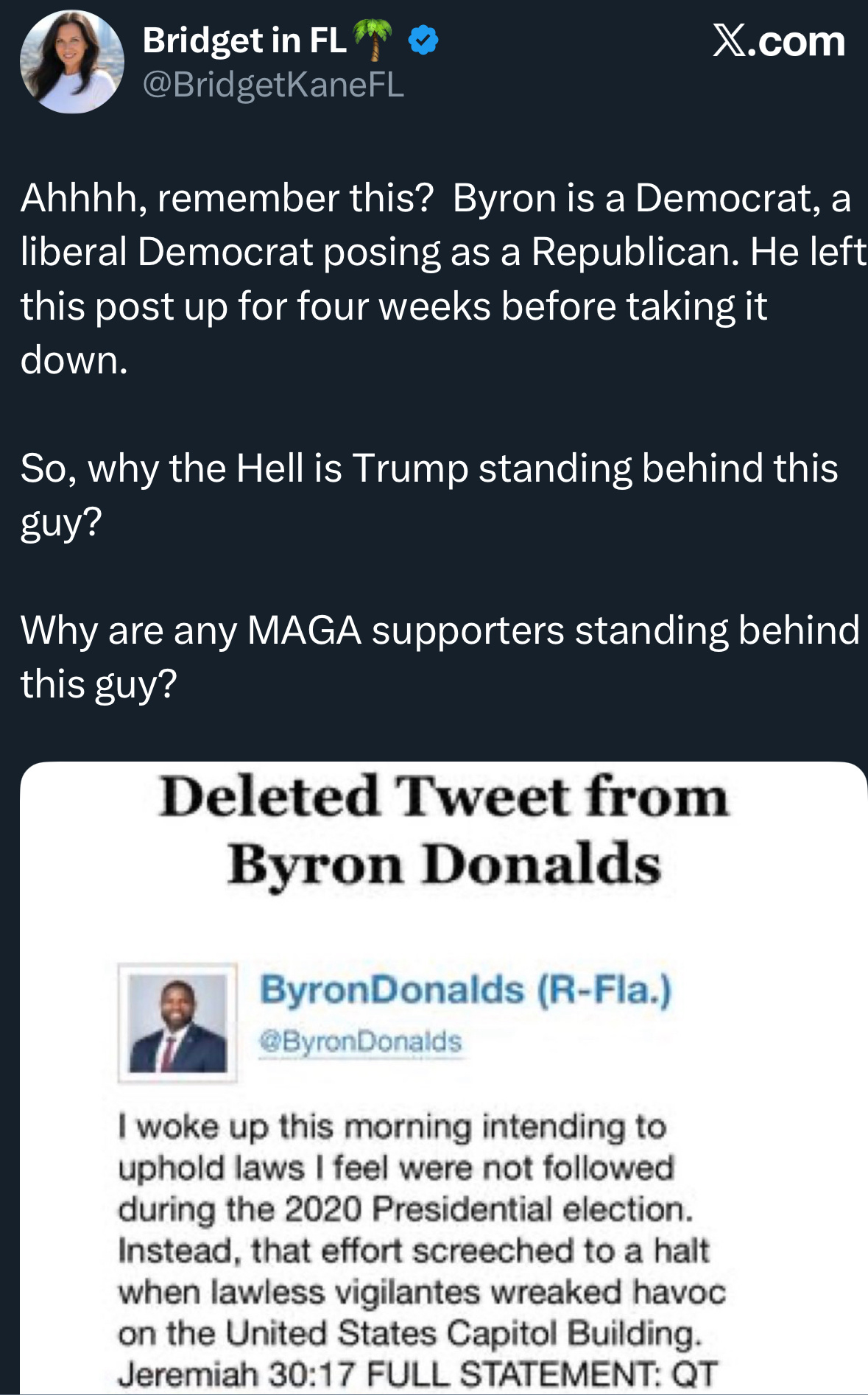
Task: Click the @ByronDonalds handle in image
Action: (x=360, y=1041)
